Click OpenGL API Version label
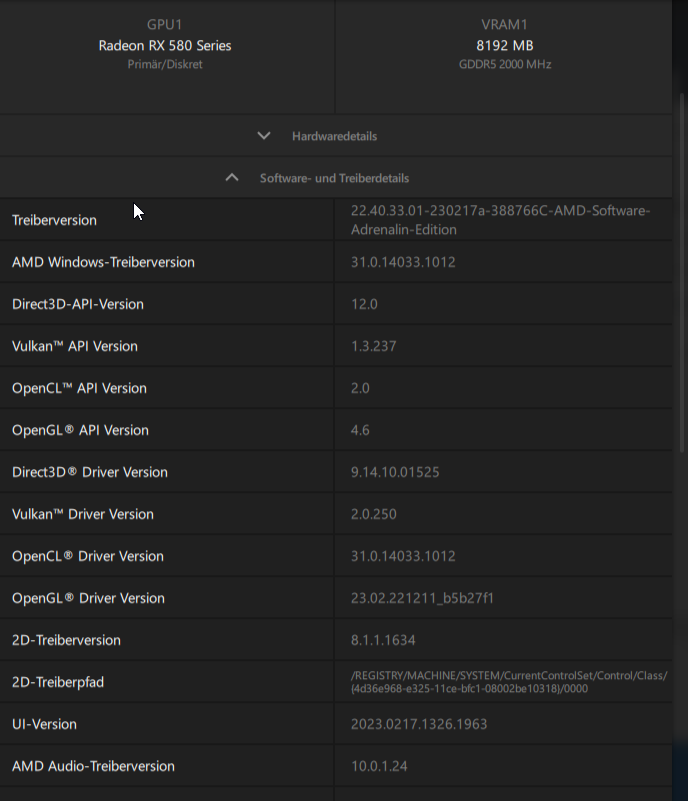688x801 pixels. [80, 430]
